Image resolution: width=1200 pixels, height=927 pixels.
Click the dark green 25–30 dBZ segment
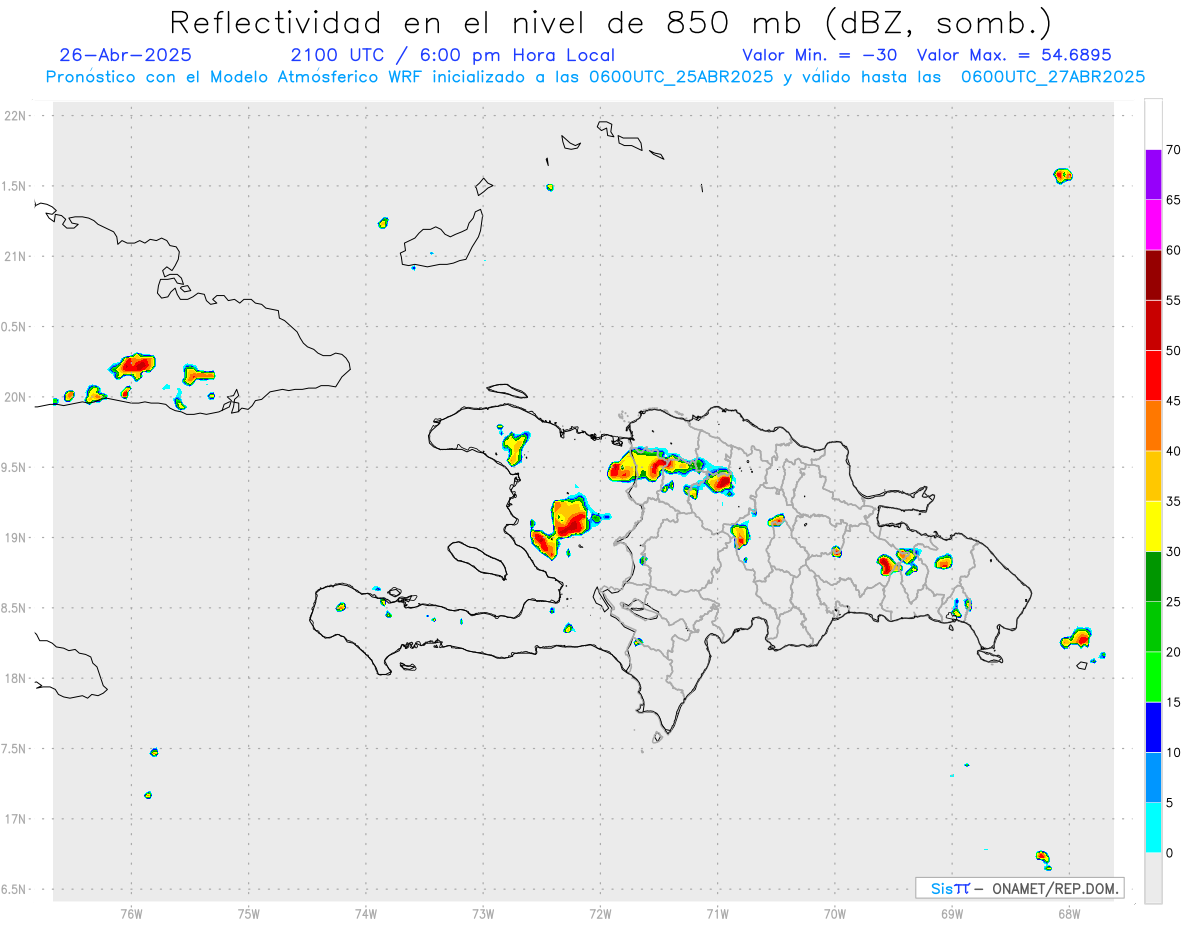(x=1153, y=577)
